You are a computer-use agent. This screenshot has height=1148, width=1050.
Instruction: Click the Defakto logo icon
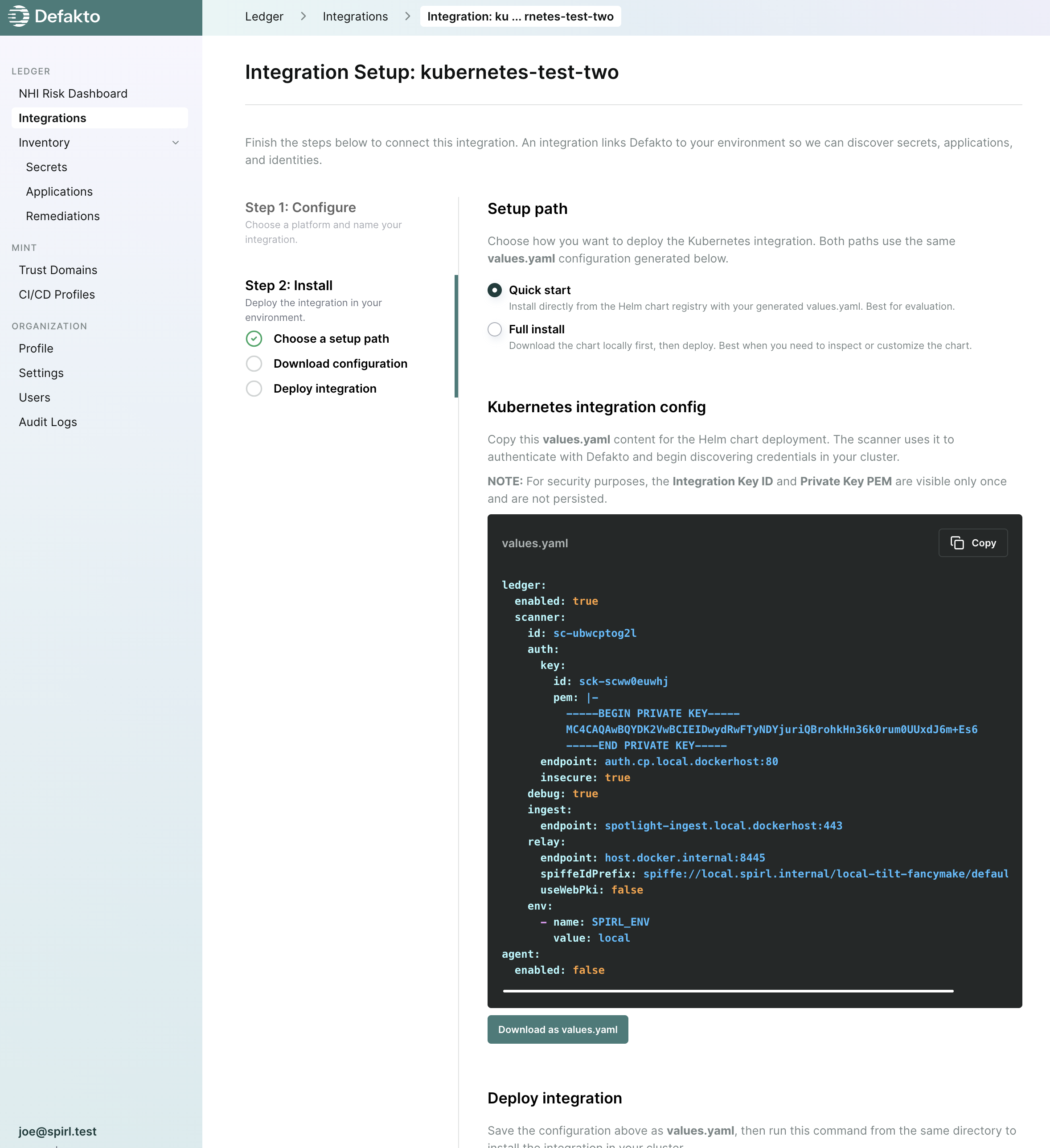click(19, 16)
